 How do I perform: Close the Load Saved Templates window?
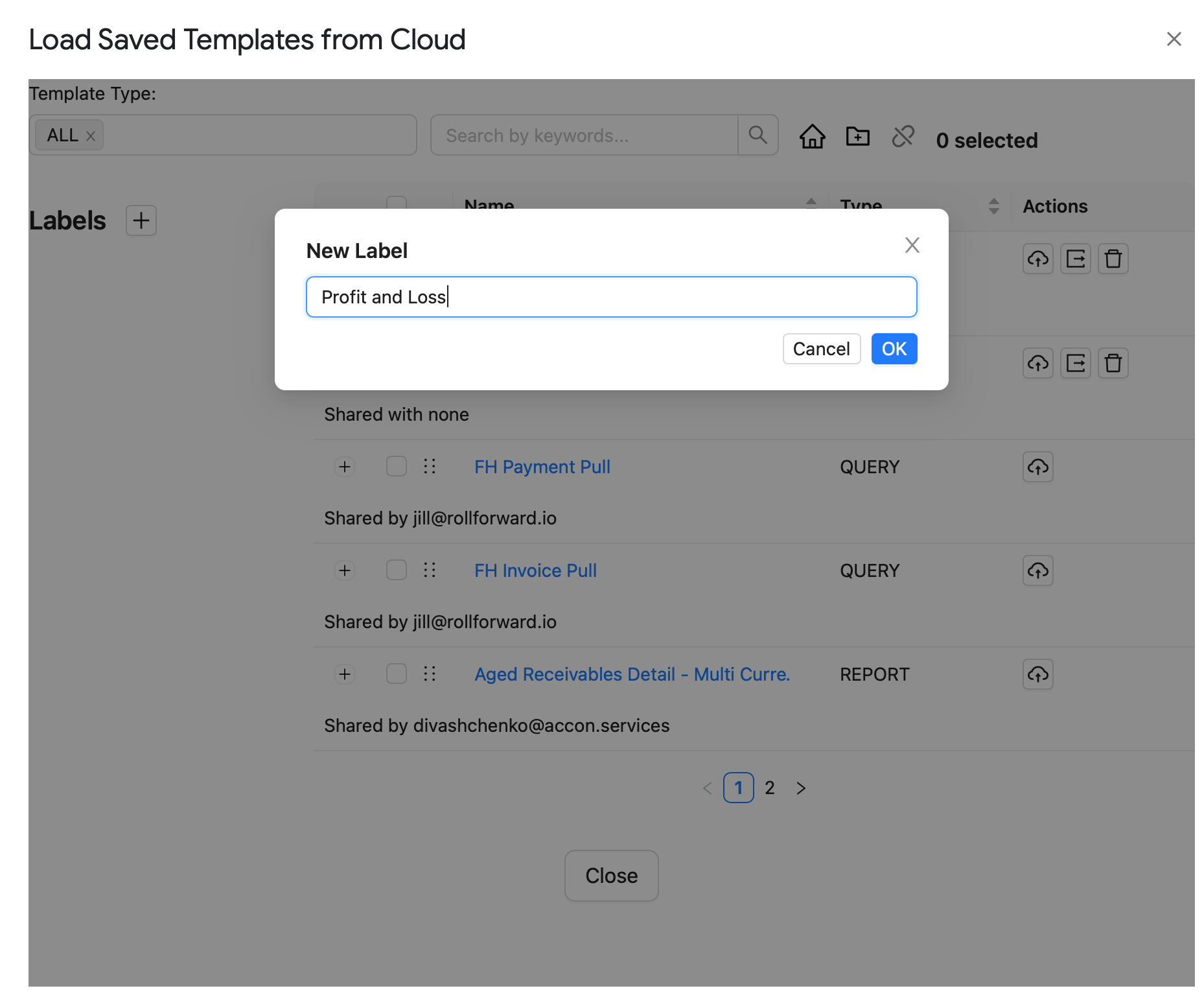tap(1174, 40)
